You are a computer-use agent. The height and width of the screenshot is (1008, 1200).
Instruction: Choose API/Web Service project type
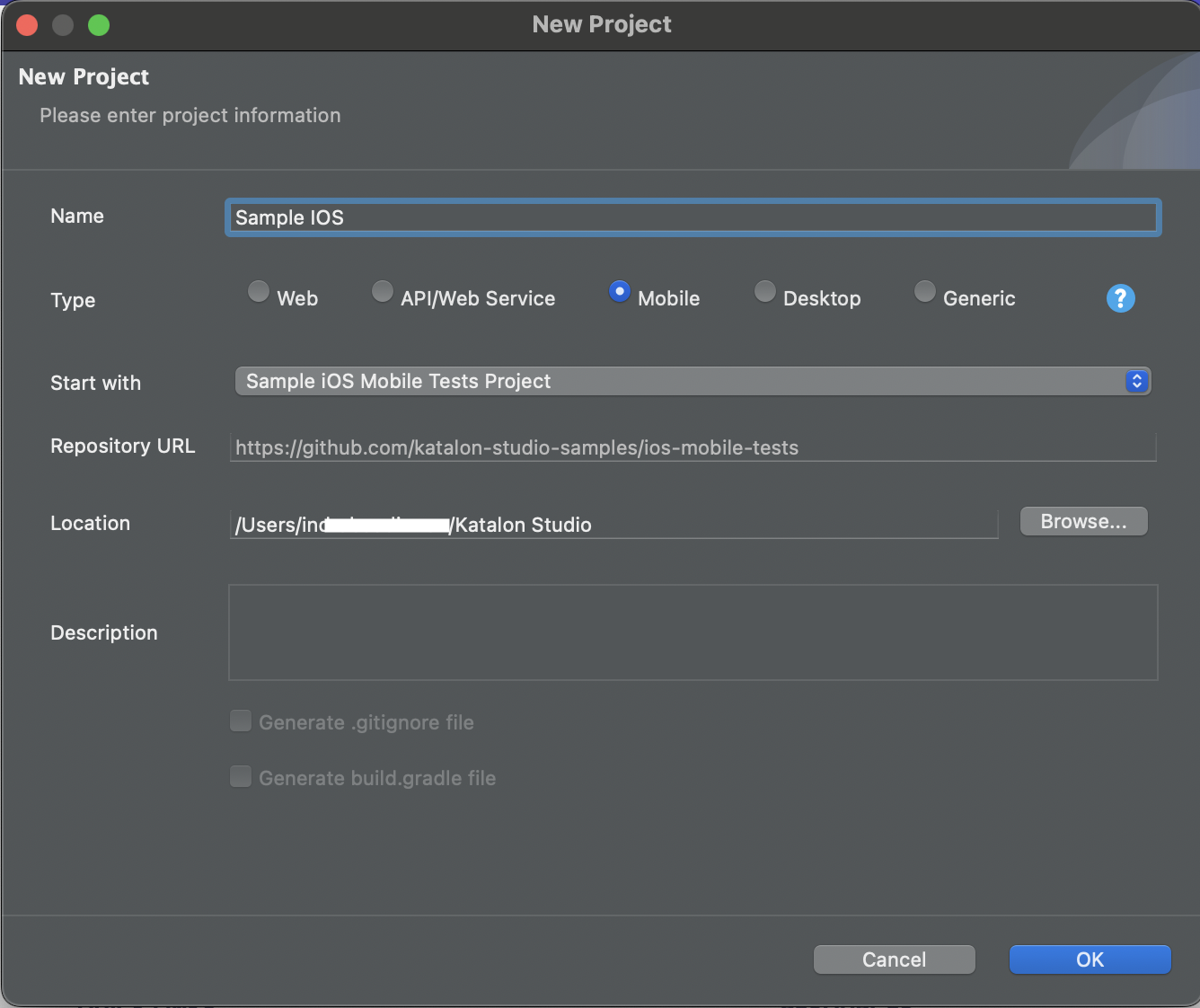point(383,292)
